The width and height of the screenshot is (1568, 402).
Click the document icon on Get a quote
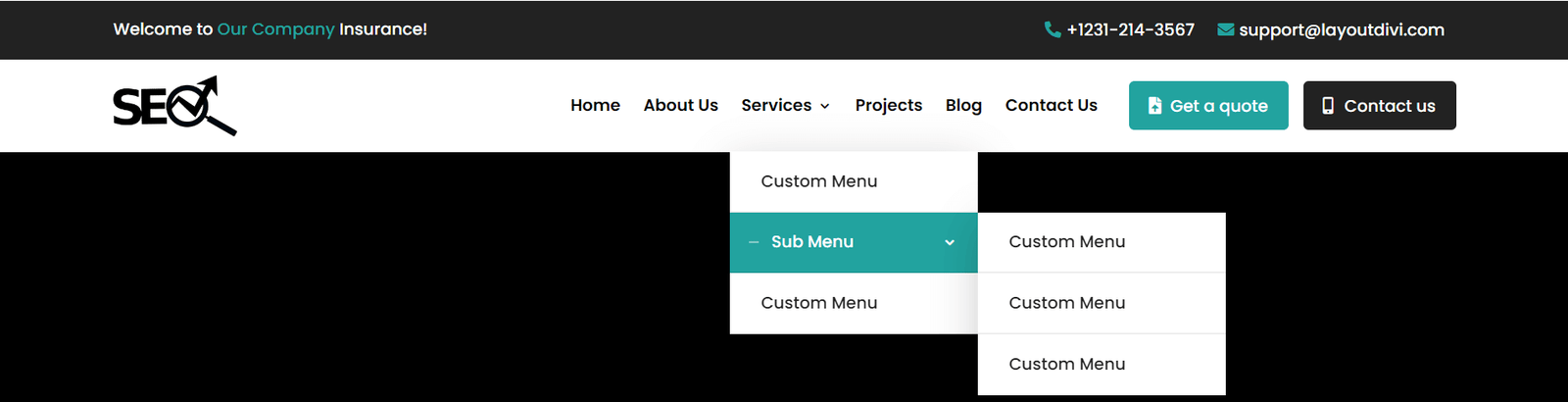(1154, 106)
